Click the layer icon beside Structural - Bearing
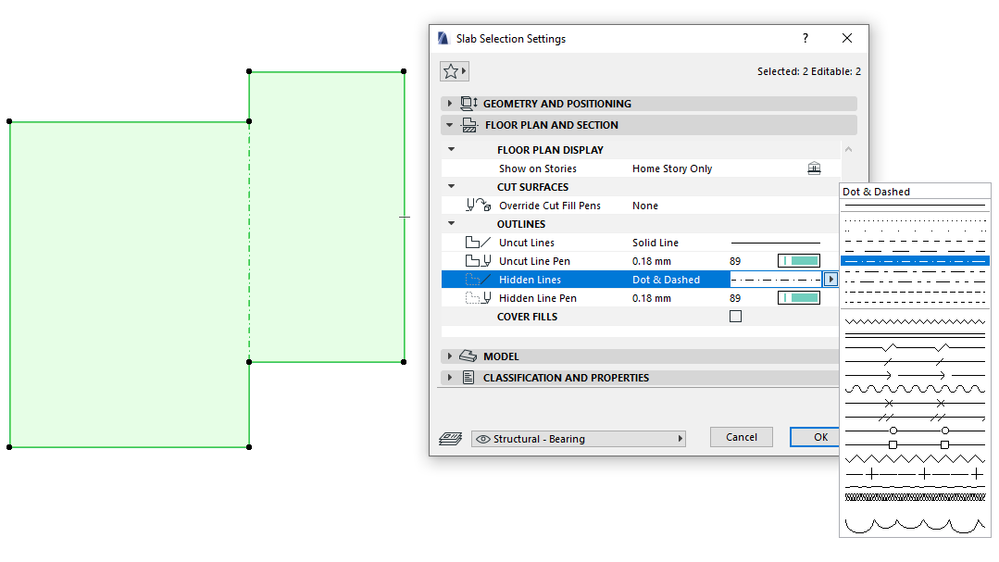 tap(450, 438)
